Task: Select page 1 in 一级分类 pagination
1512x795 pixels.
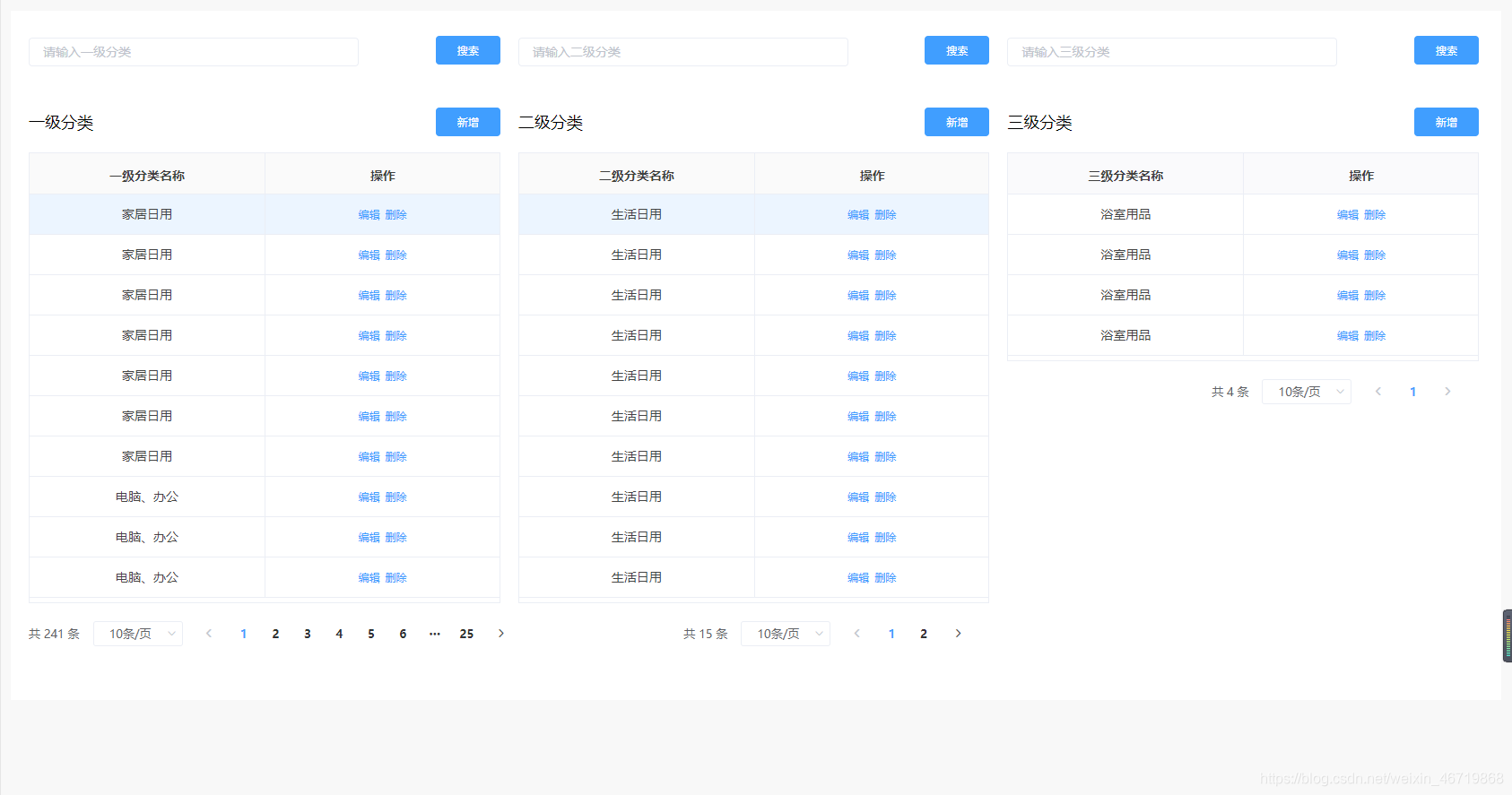Action: (244, 634)
